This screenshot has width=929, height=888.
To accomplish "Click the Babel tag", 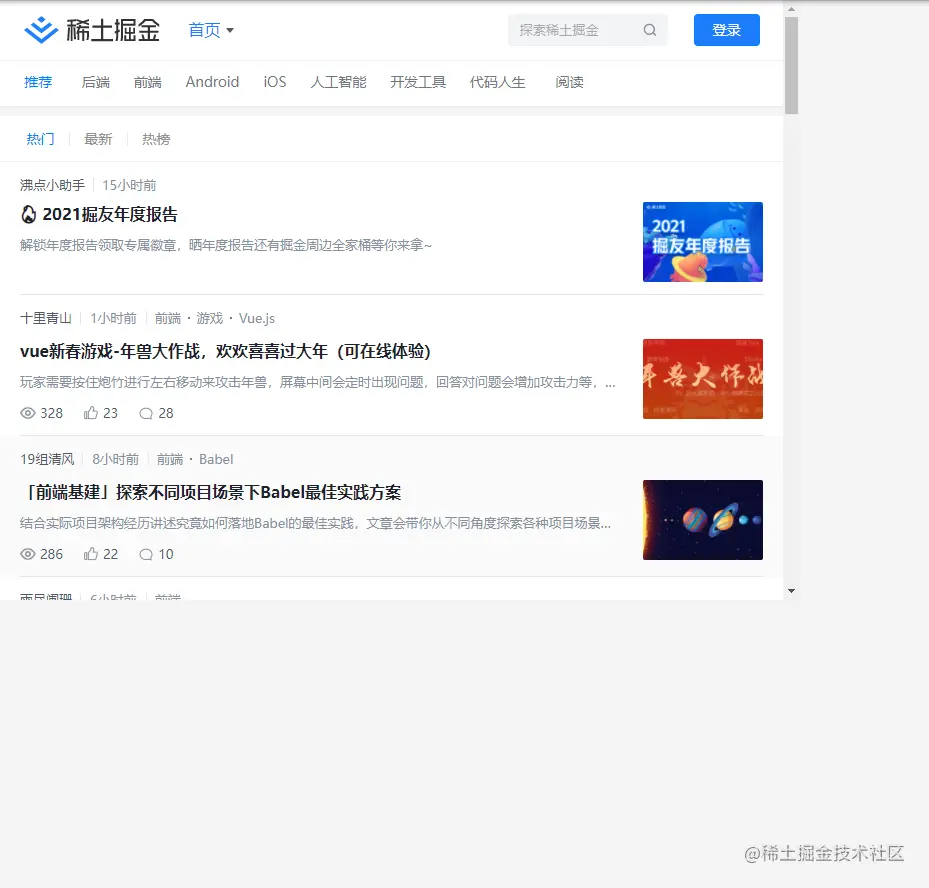I will pyautogui.click(x=216, y=459).
